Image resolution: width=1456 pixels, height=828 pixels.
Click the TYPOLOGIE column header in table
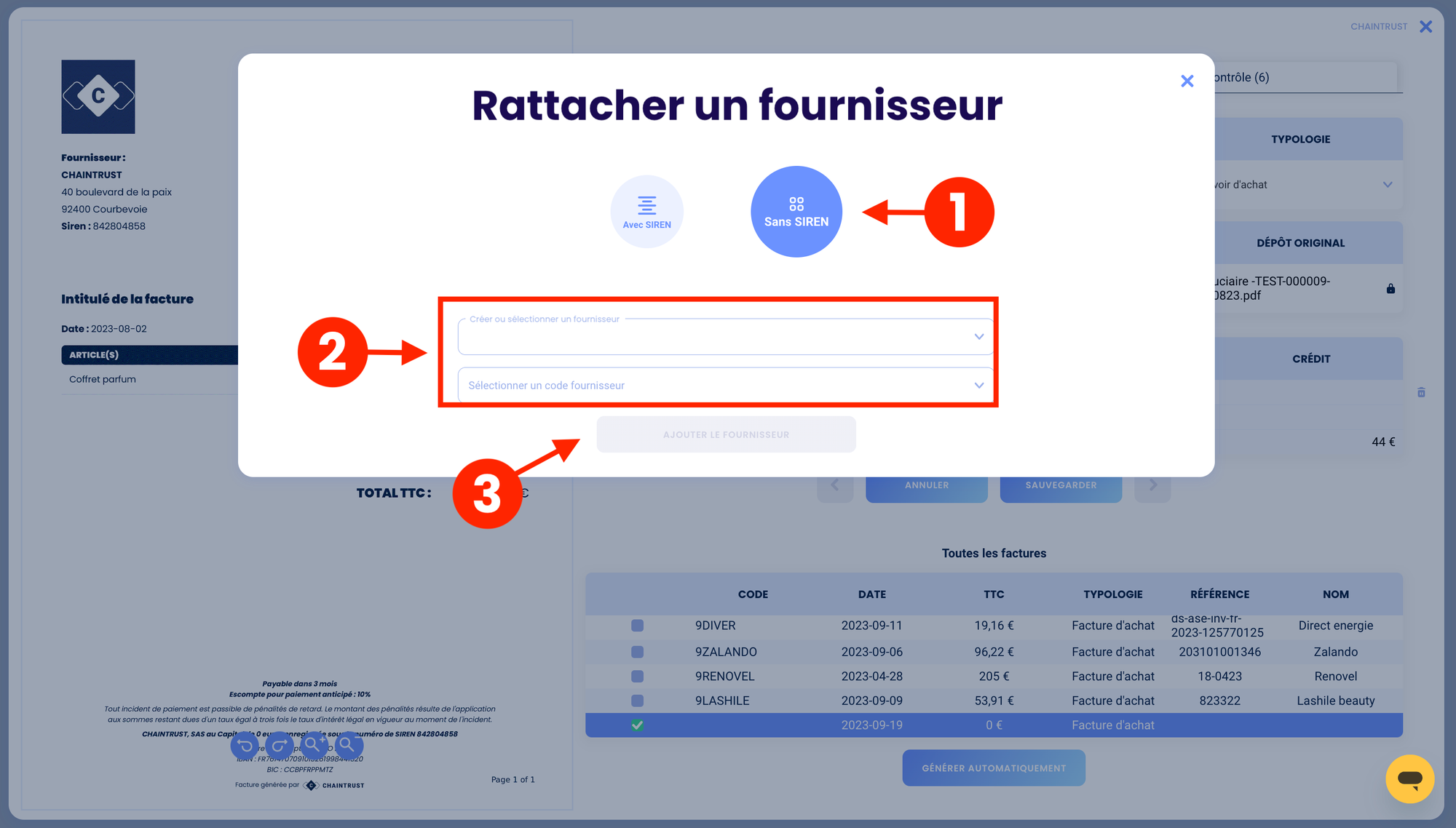pos(1112,594)
